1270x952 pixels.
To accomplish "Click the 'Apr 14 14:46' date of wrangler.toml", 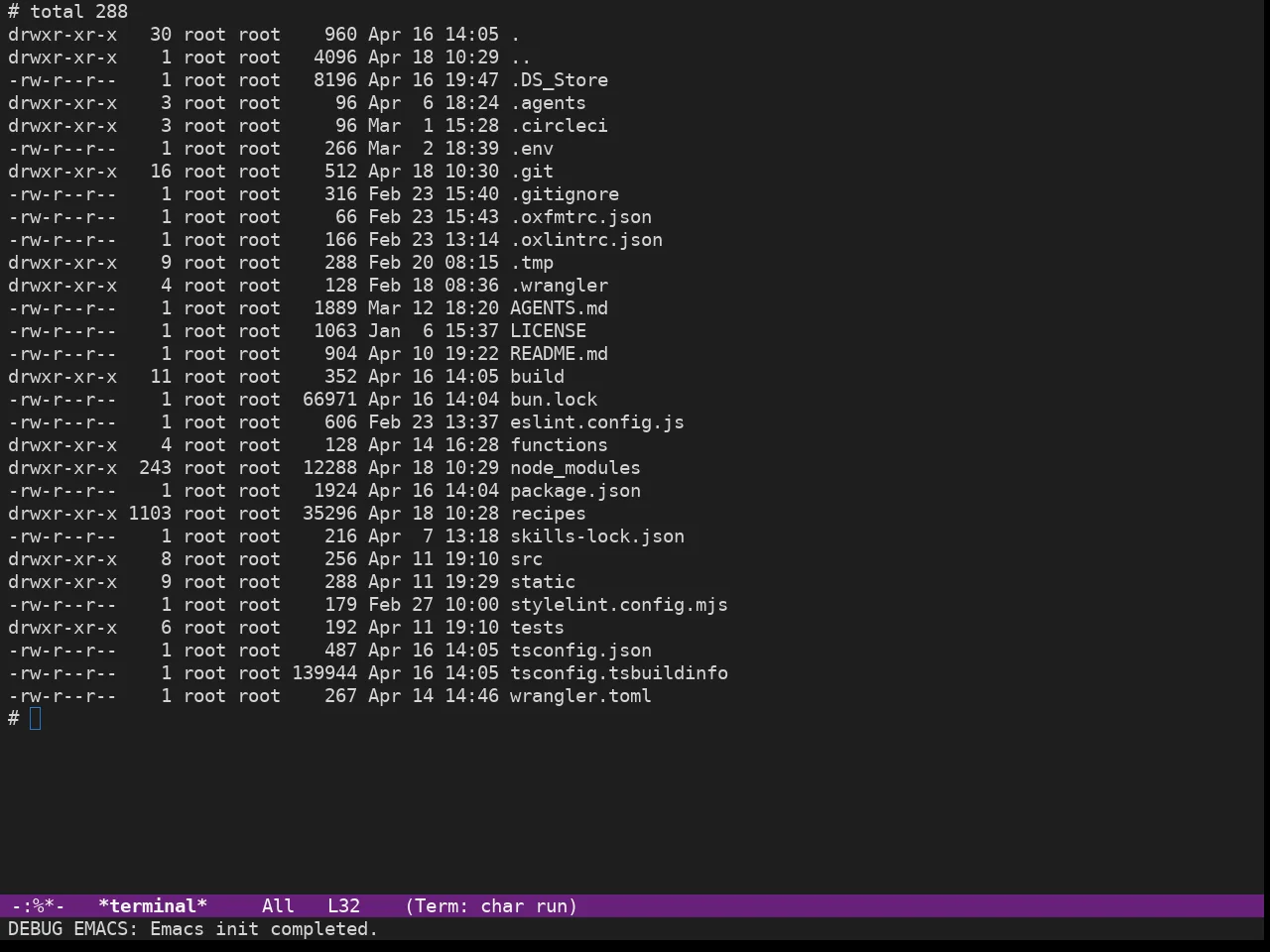I will pos(434,696).
